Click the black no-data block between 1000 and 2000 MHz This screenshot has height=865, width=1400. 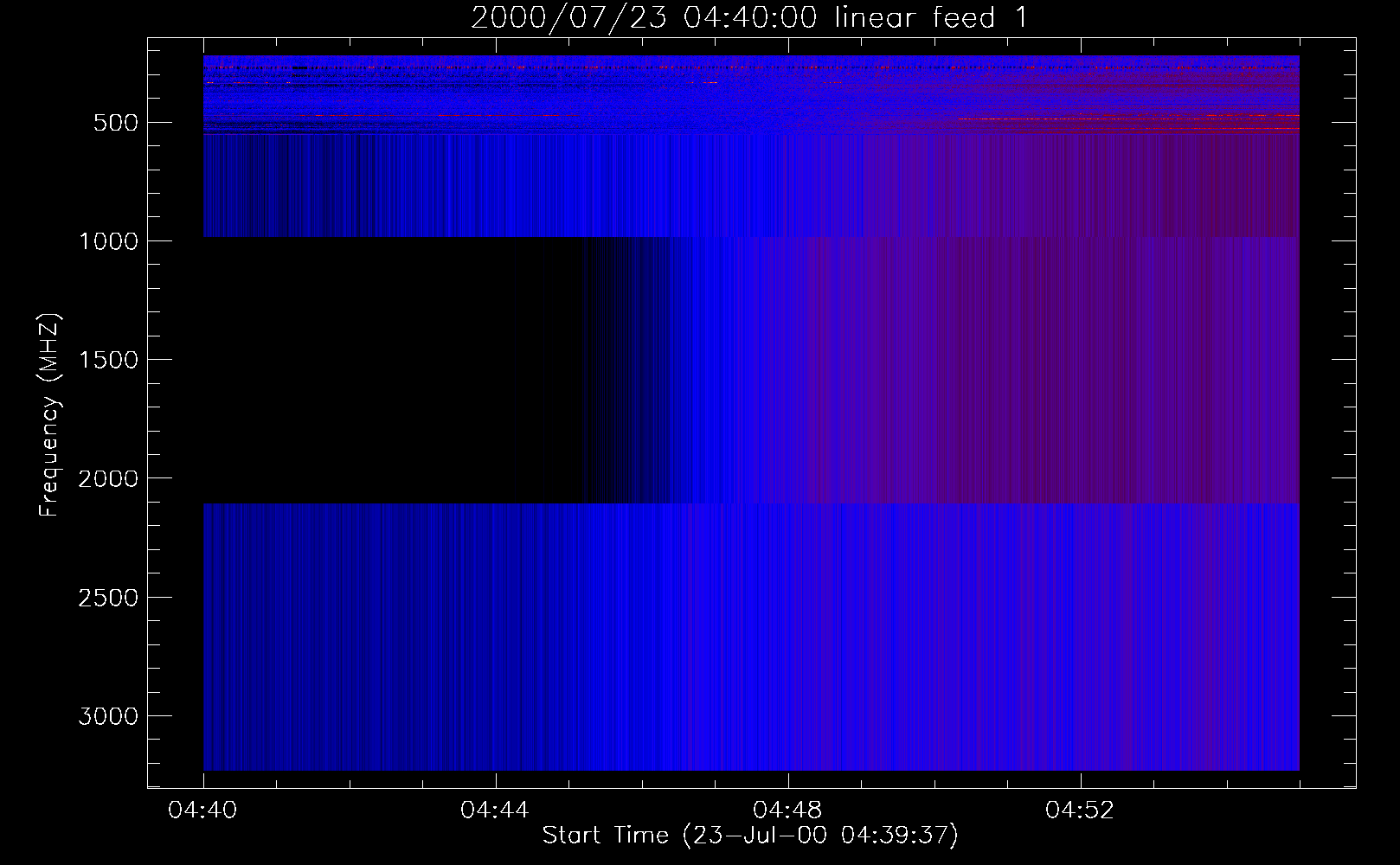[x=394, y=370]
